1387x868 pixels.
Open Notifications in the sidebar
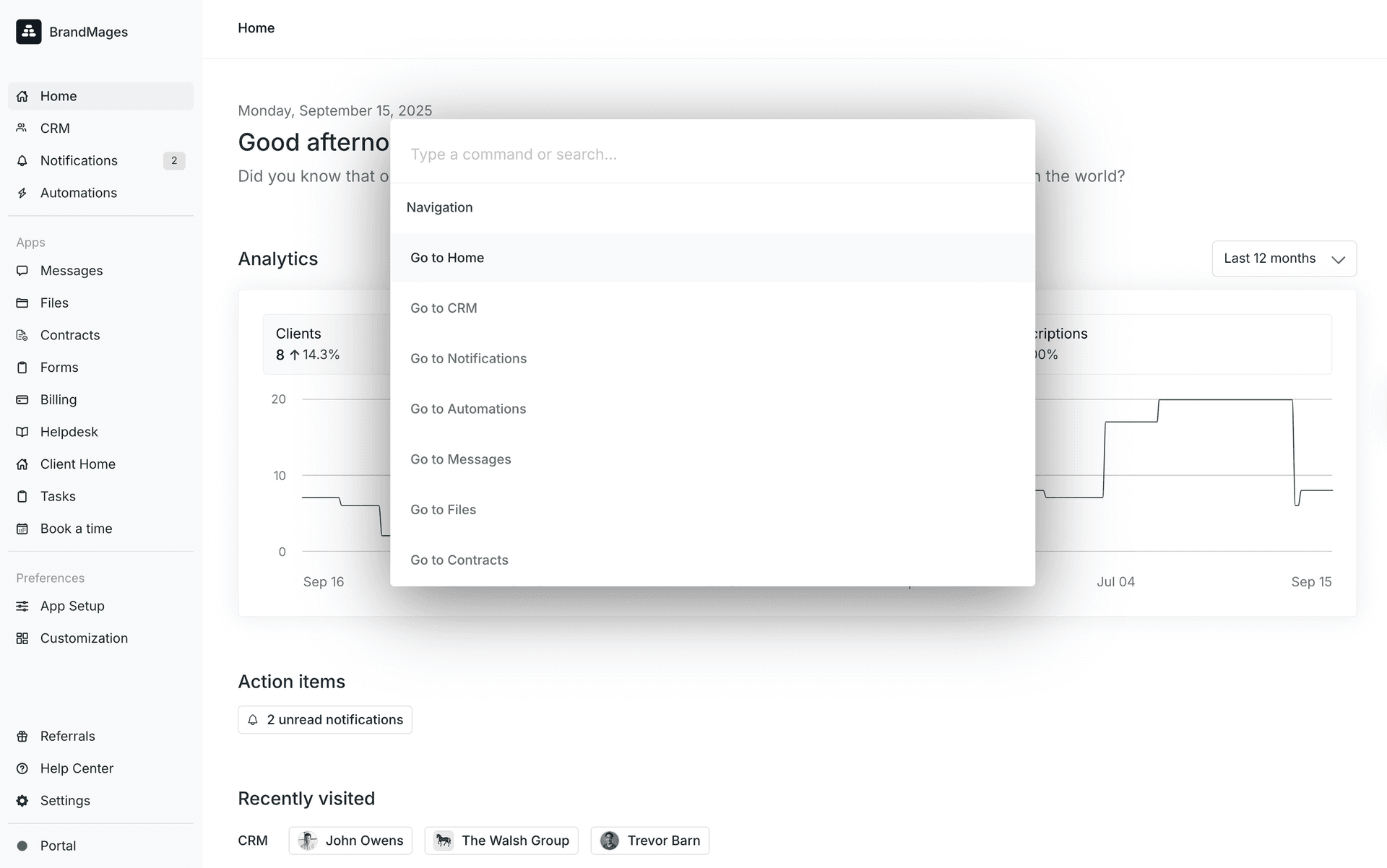tap(79, 160)
